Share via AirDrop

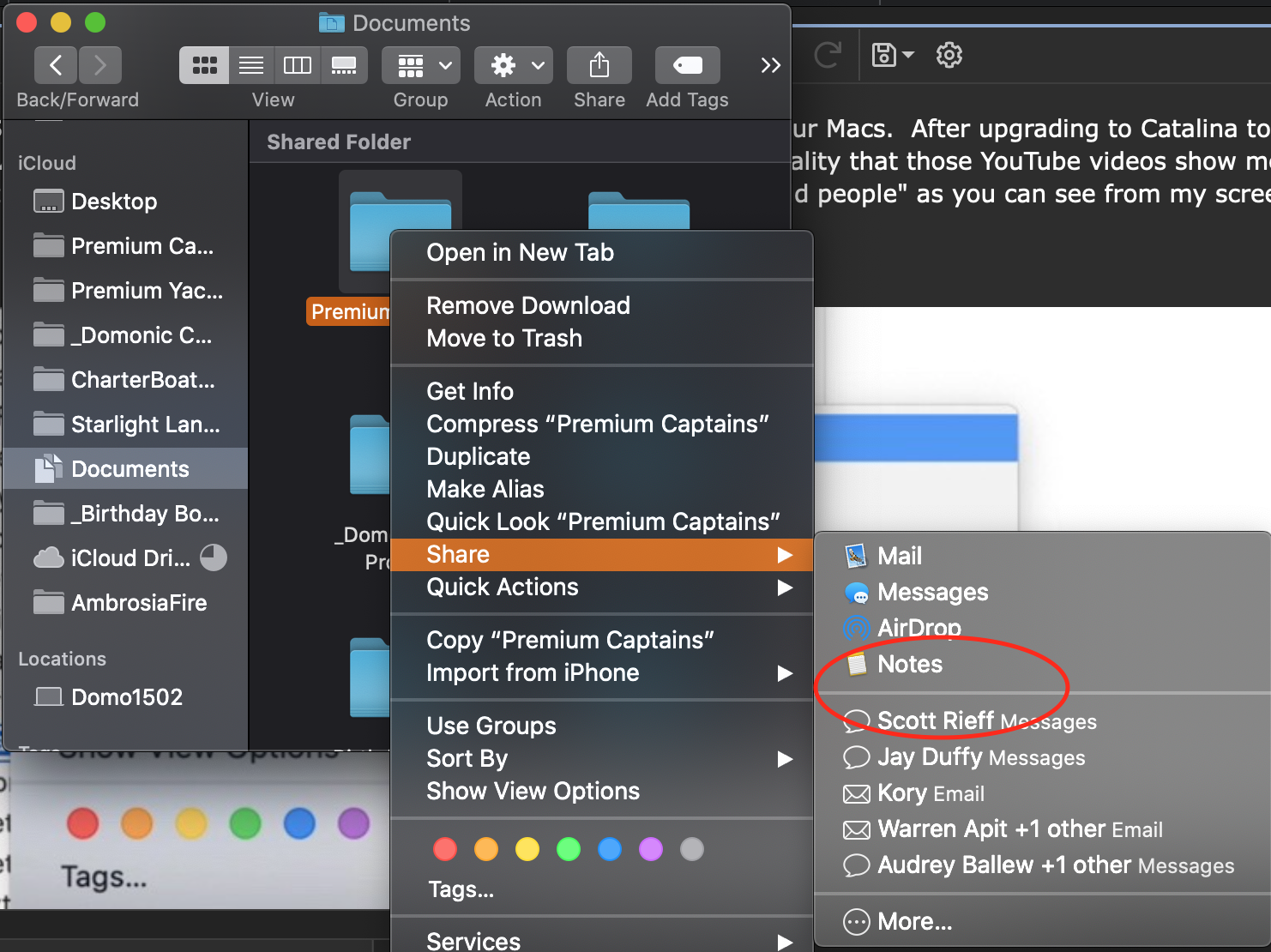[1042, 629]
